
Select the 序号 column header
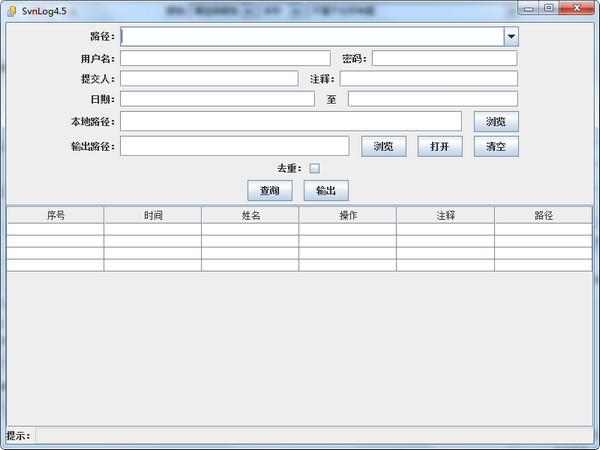55,215
